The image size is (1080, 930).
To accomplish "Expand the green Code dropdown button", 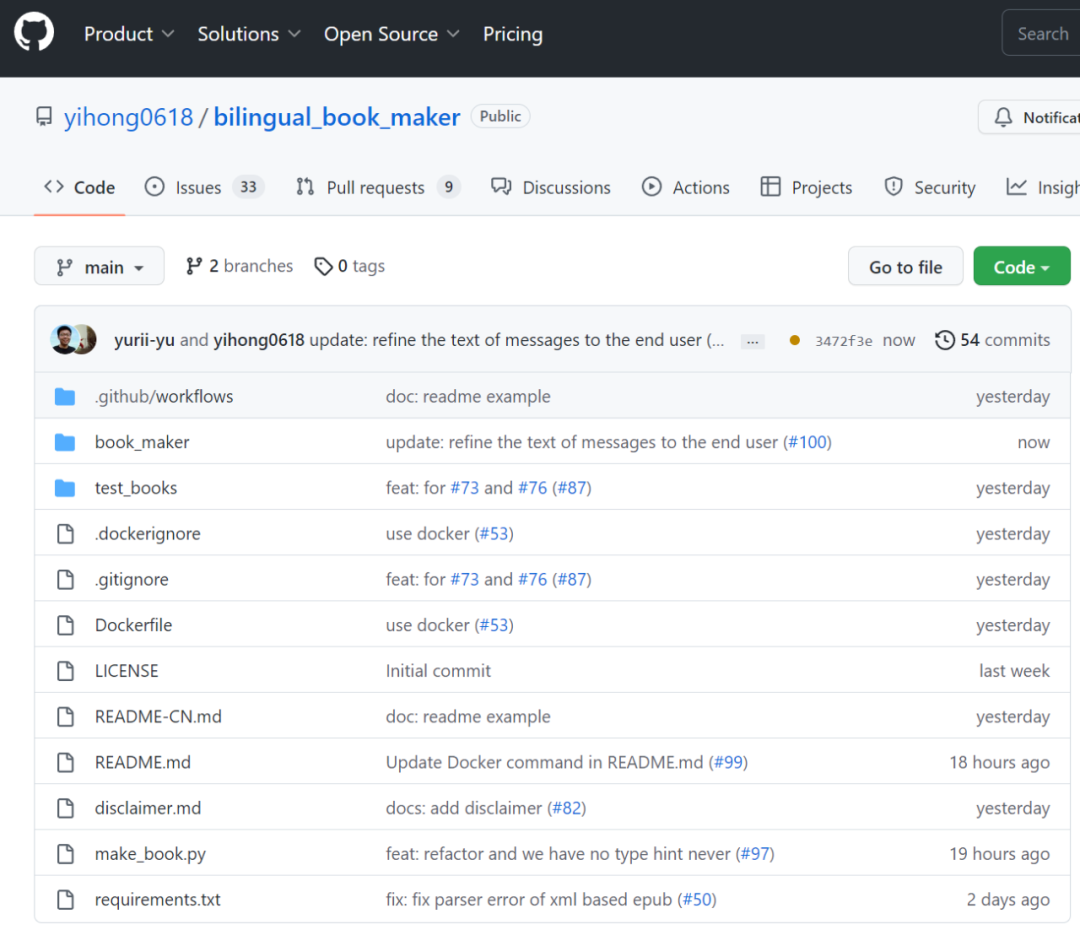I will (x=1021, y=267).
